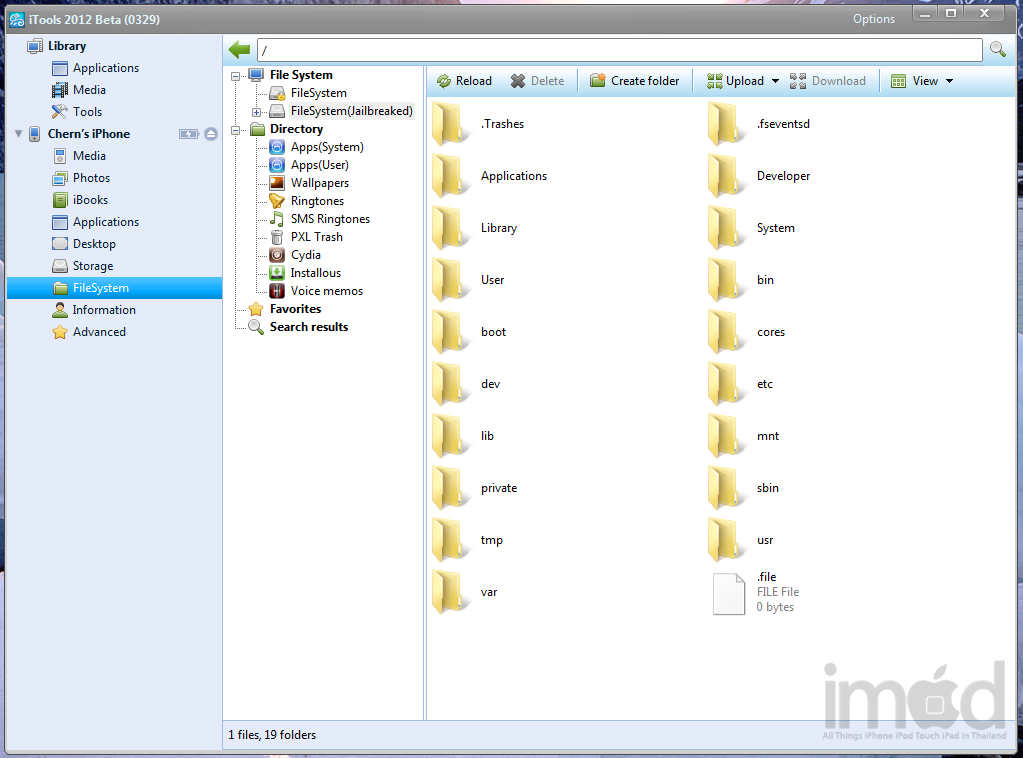Viewport: 1023px width, 758px height.
Task: Click Create folder in the toolbar
Action: click(634, 81)
